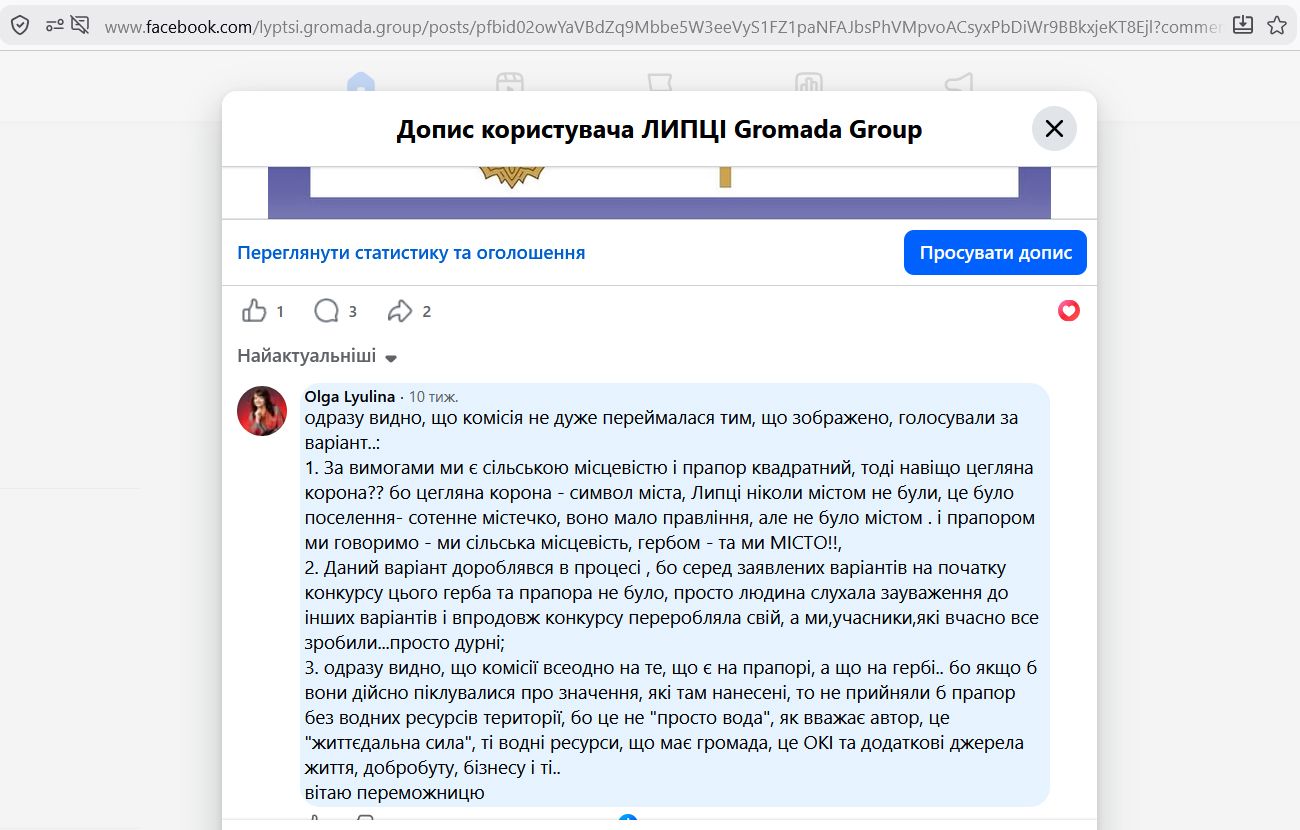Open the Insights chart icon in top navigation
Image resolution: width=1300 pixels, height=830 pixels.
(808, 82)
